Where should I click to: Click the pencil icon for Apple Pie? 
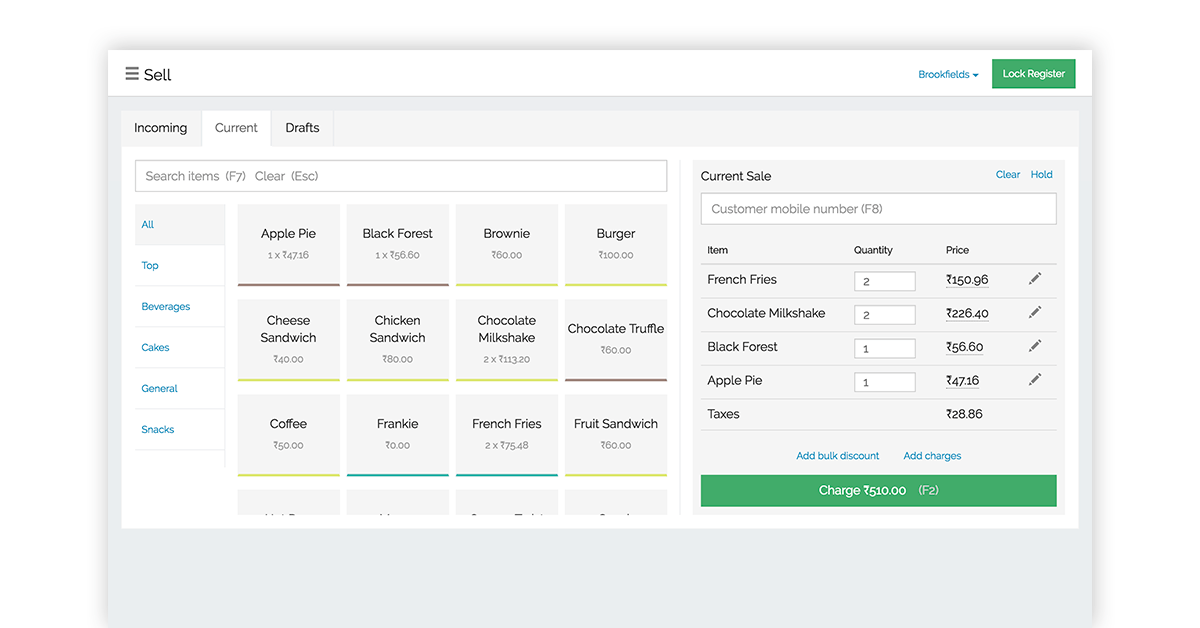[1035, 380]
